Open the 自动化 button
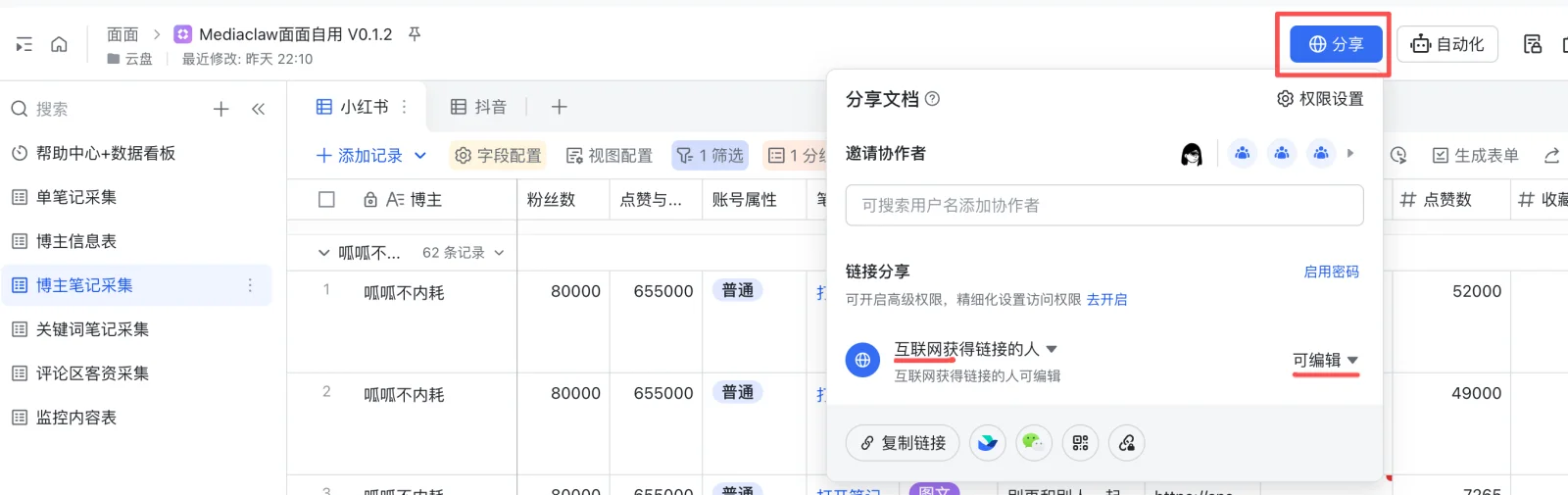Viewport: 1568px width, 495px height. [1447, 44]
